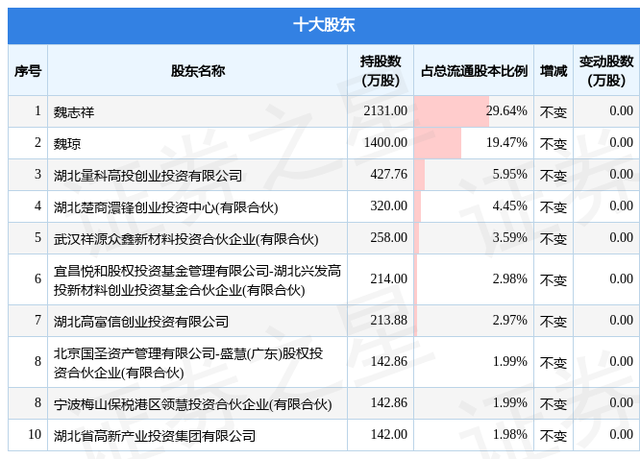
Task: Click the 十大股东 table title
Action: pyautogui.click(x=319, y=23)
